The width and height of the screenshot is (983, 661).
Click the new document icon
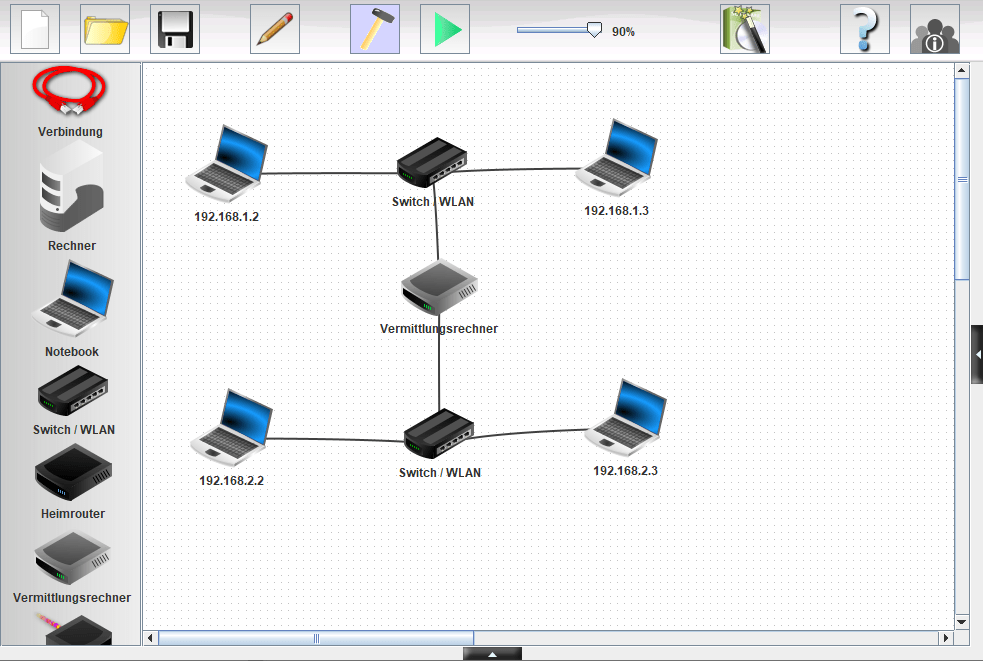(x=35, y=29)
